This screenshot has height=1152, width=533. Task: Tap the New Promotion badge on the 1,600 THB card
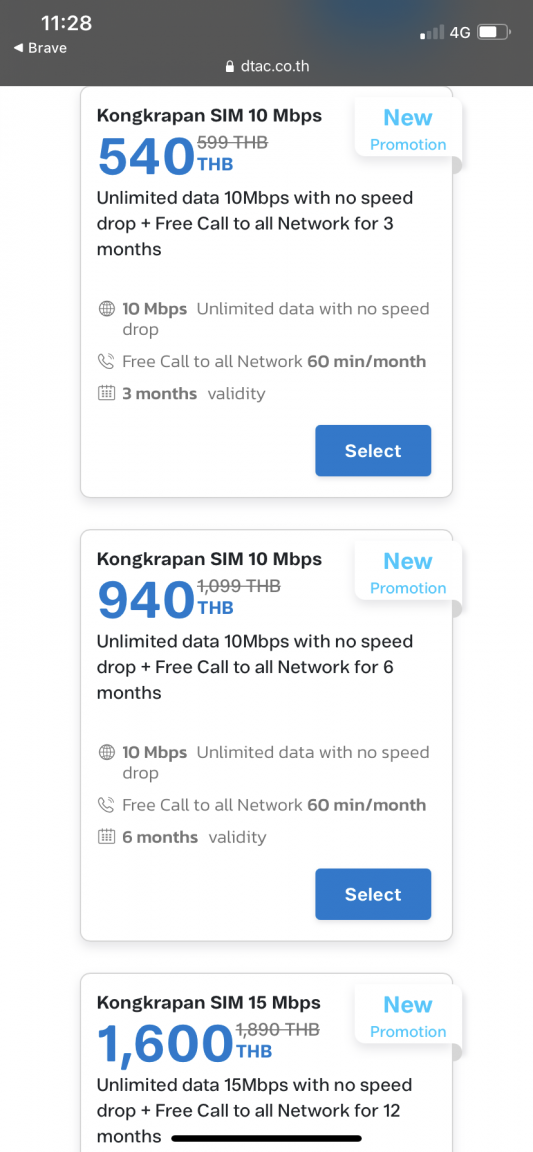click(x=408, y=1015)
